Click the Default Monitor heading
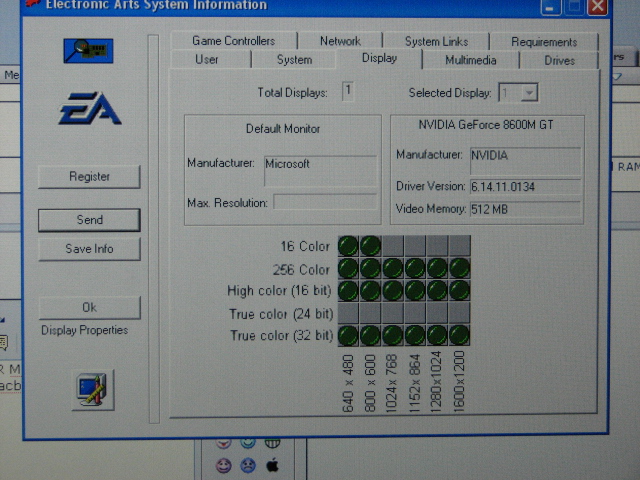Screen dimensions: 640x480 click(283, 129)
